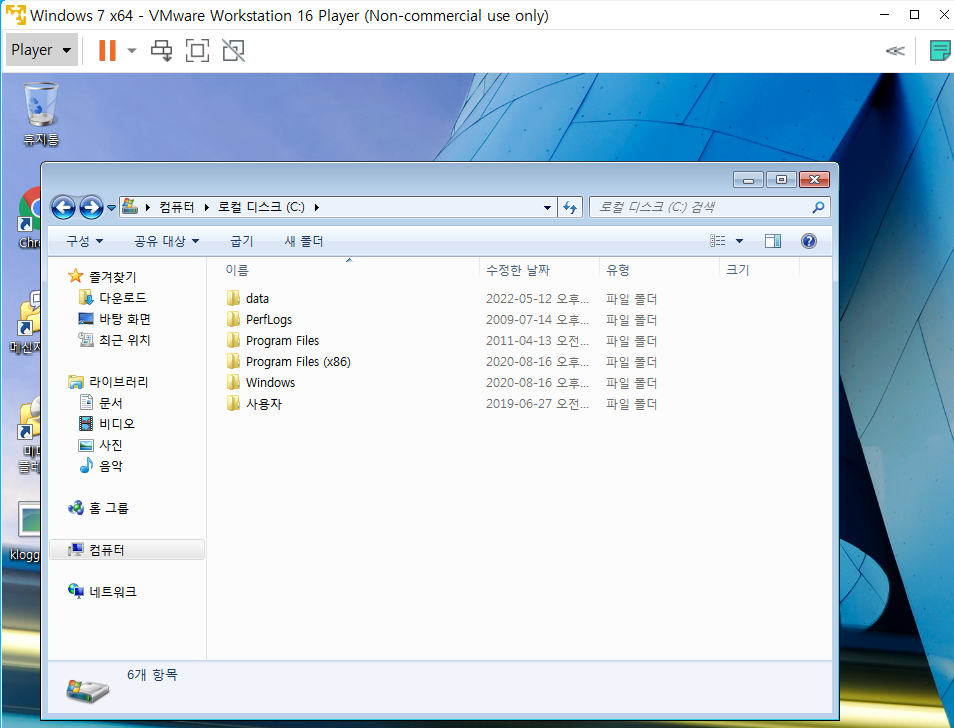Select 컴퓨터 in the navigation pane

(127, 550)
